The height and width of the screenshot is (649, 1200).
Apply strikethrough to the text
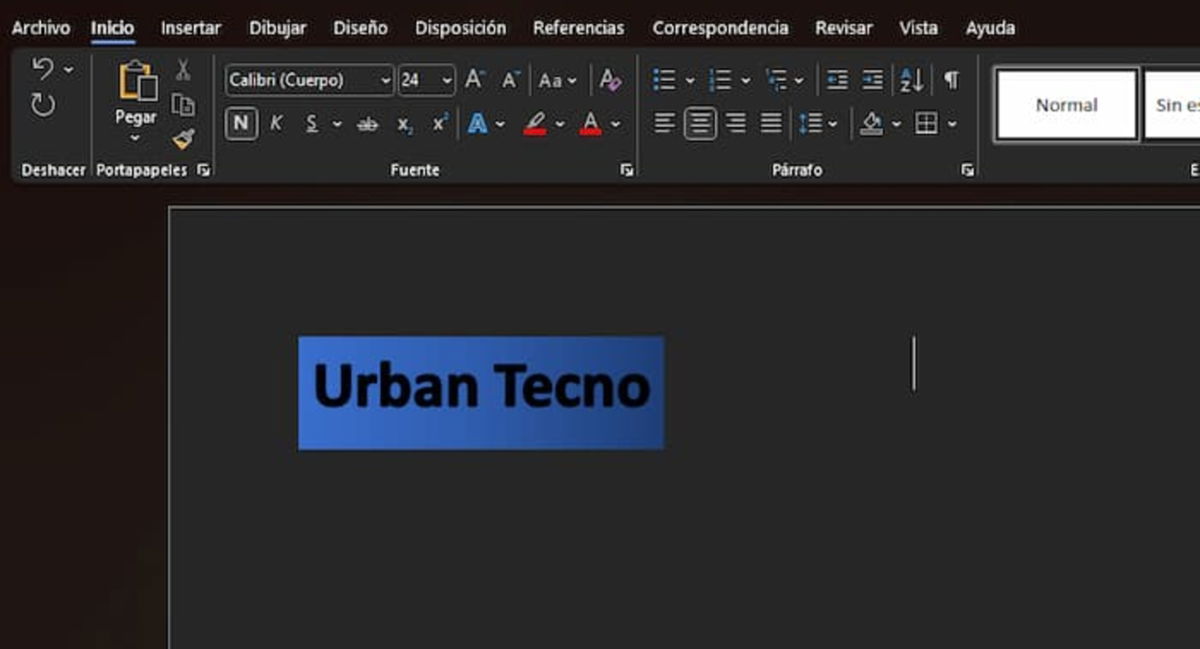(x=367, y=124)
